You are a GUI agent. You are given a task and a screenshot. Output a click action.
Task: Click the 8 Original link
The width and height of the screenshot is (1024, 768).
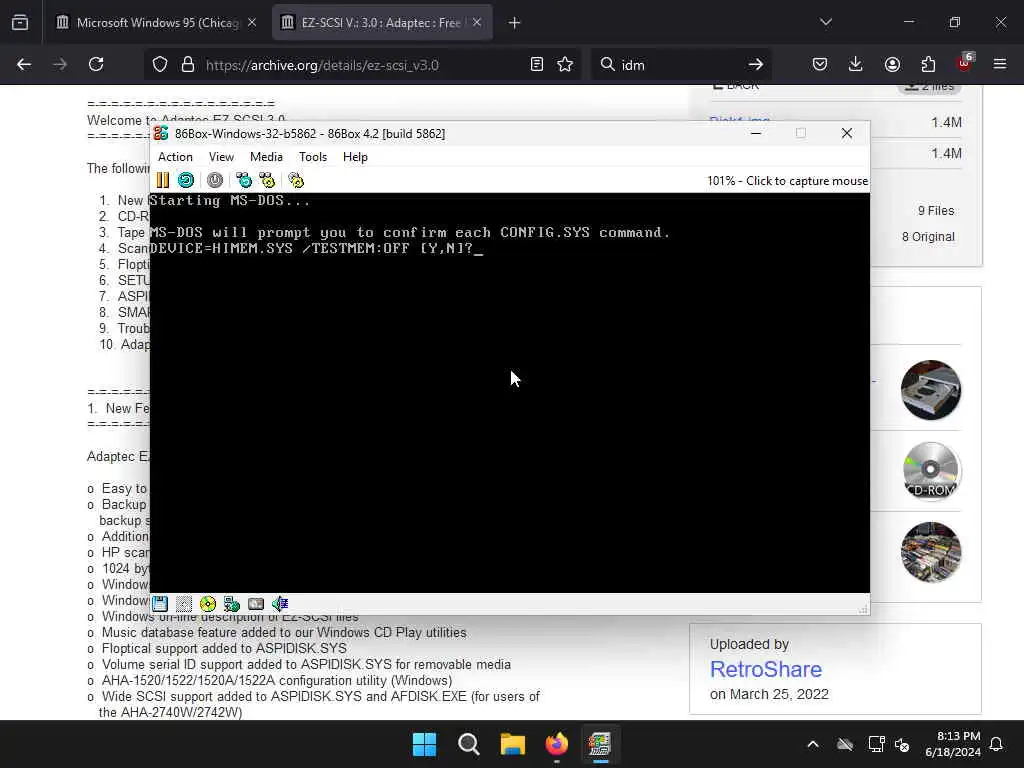coord(928,237)
